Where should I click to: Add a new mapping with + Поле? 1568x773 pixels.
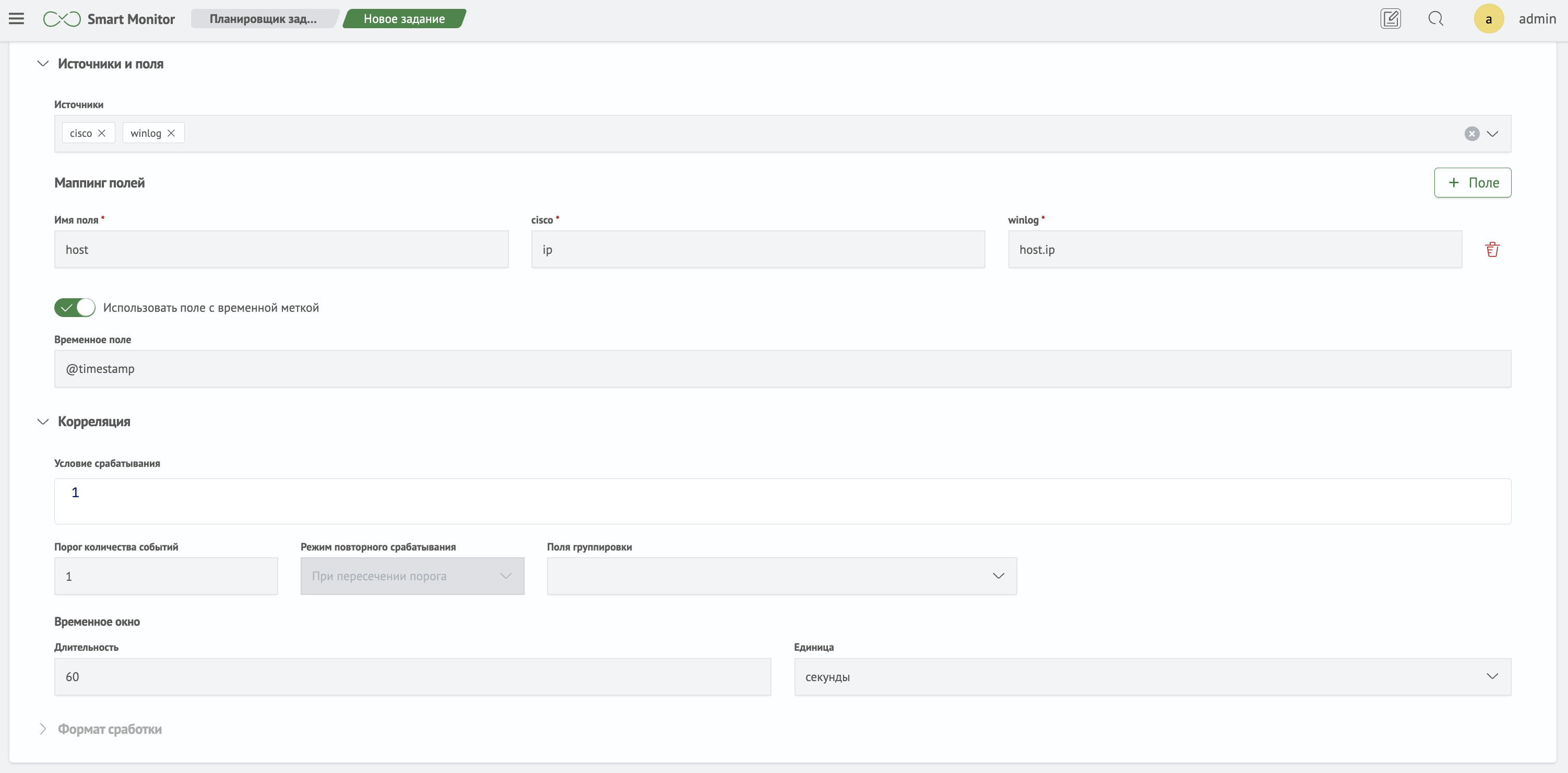pyautogui.click(x=1472, y=183)
